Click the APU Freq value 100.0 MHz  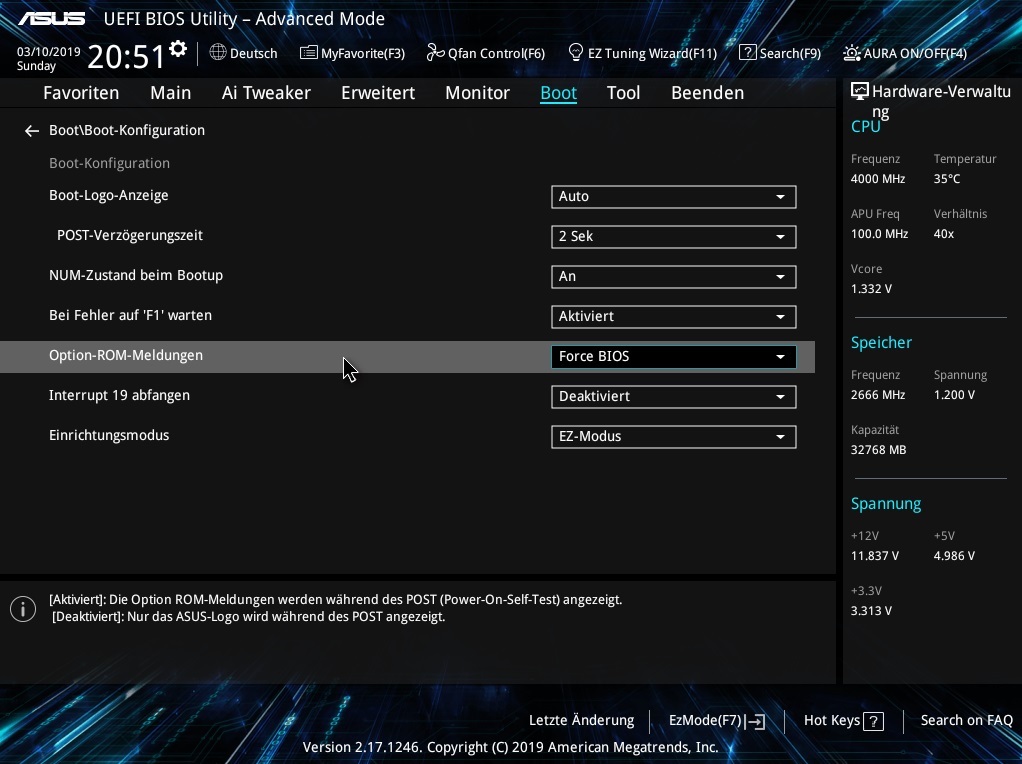click(x=879, y=234)
